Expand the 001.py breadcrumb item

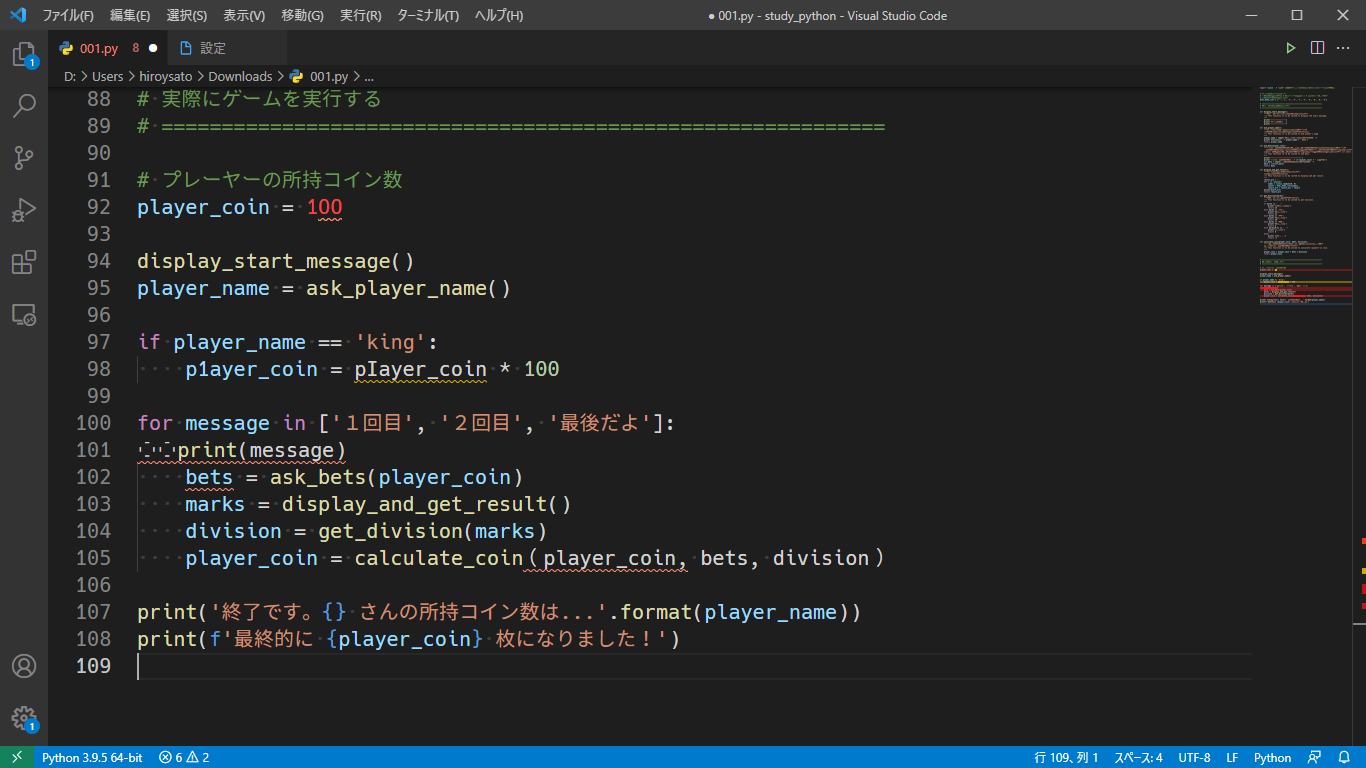(329, 75)
